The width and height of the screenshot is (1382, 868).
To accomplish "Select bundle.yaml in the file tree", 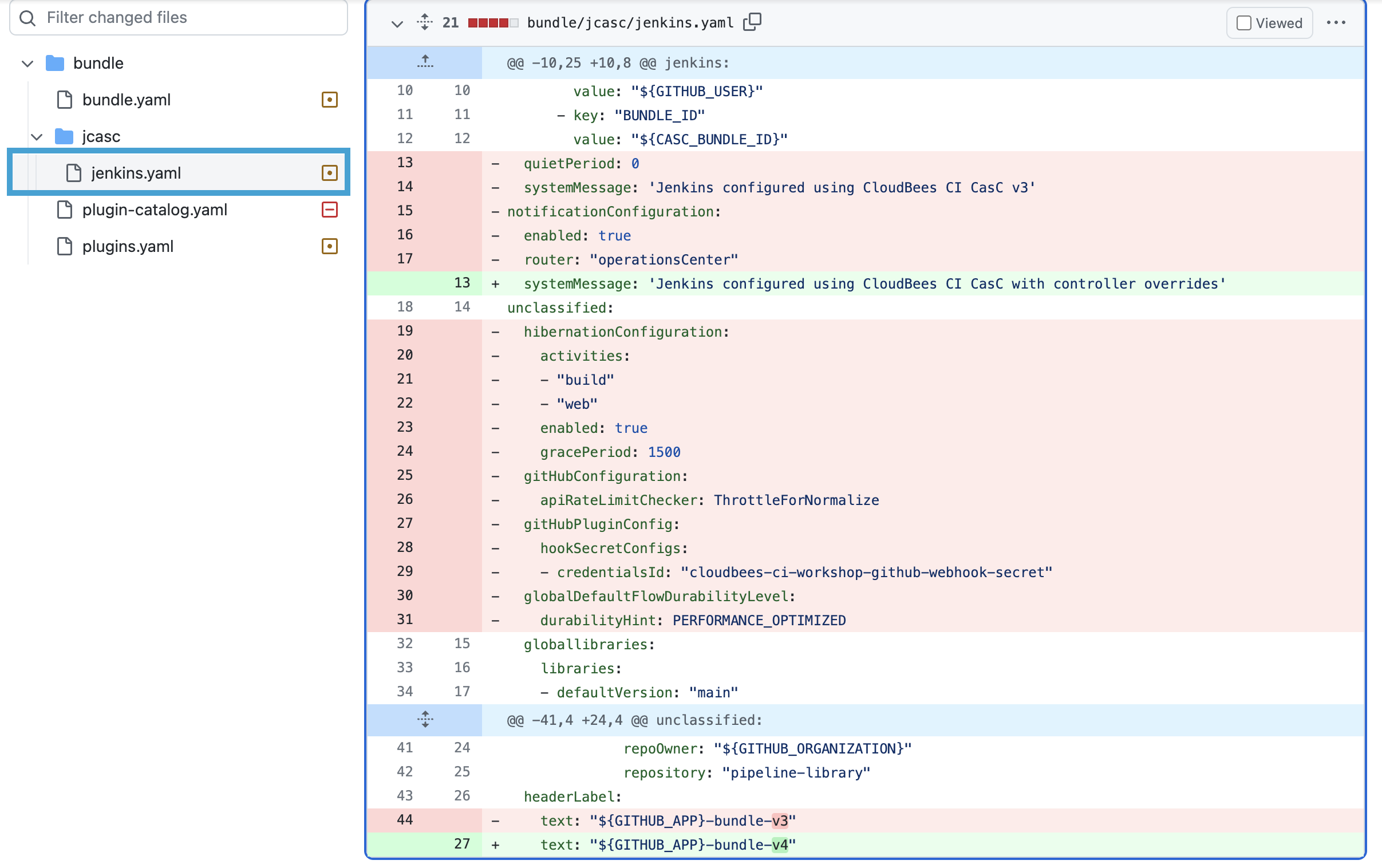I will 126,99.
